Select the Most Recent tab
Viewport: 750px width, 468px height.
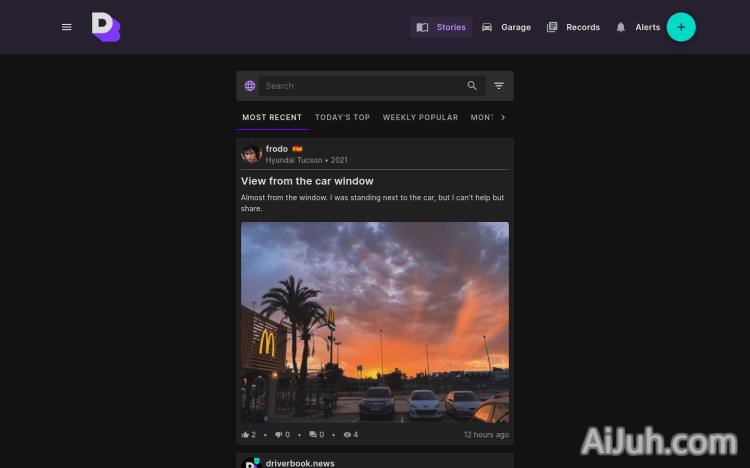point(272,117)
